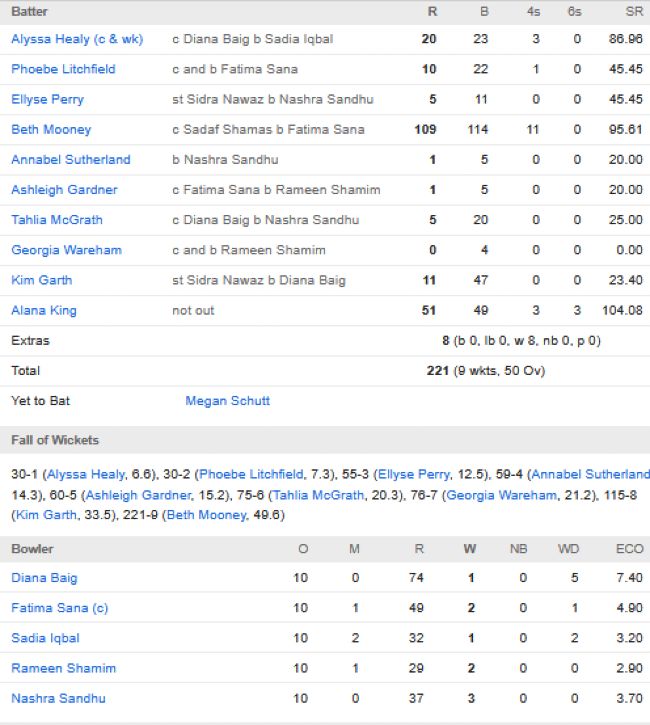This screenshot has height=725, width=650.
Task: Click Rameen Shamim in the bowler table
Action: [63, 667]
